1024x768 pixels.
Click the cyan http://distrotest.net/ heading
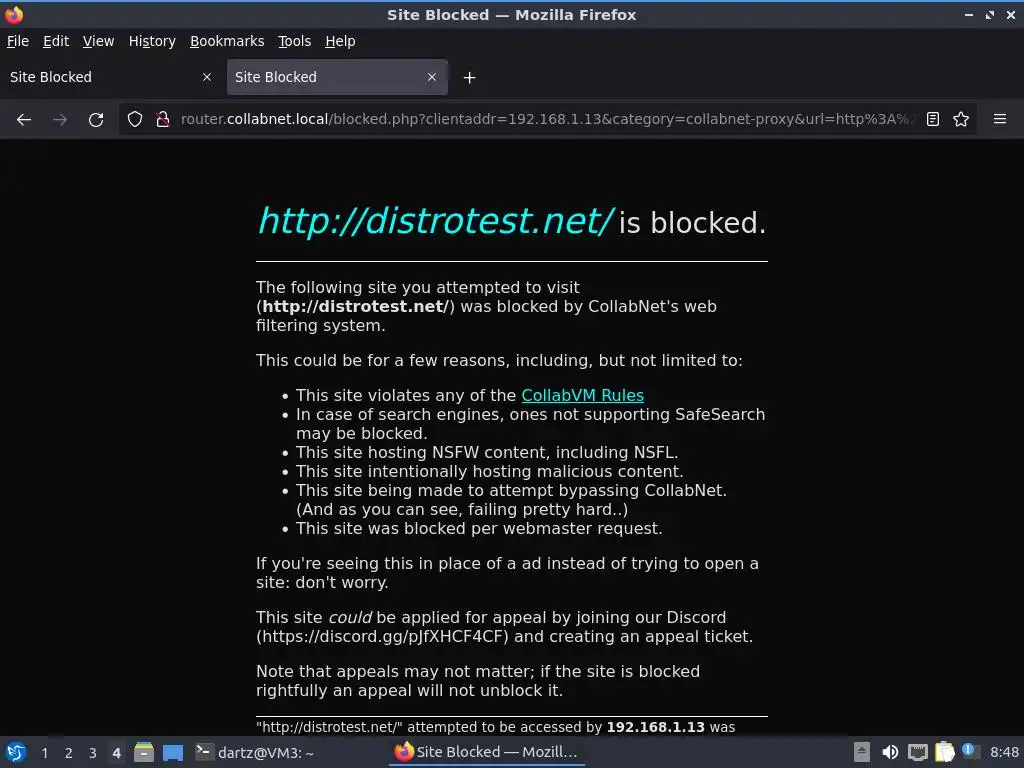[x=435, y=221]
